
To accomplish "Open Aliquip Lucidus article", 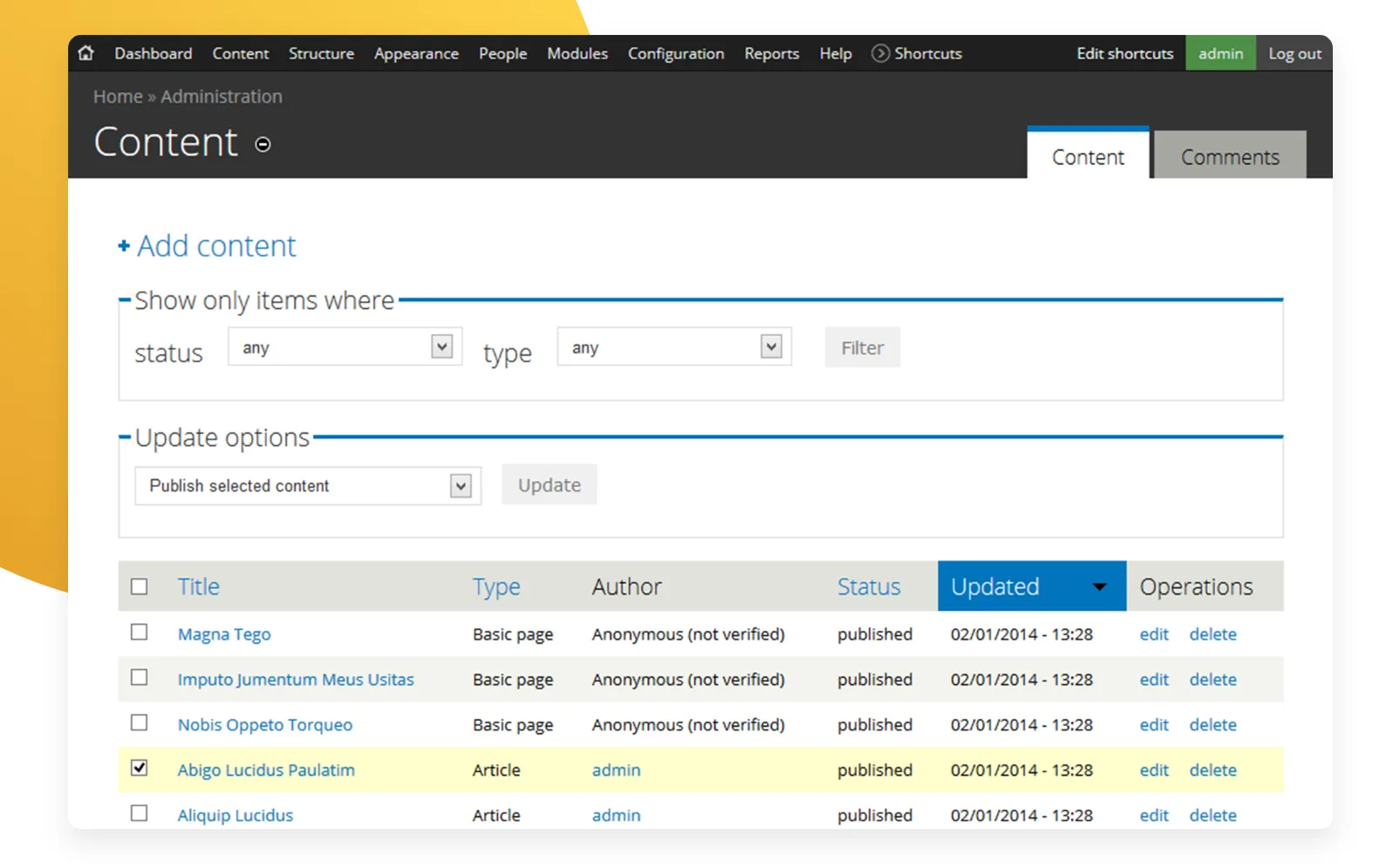I will click(x=236, y=816).
